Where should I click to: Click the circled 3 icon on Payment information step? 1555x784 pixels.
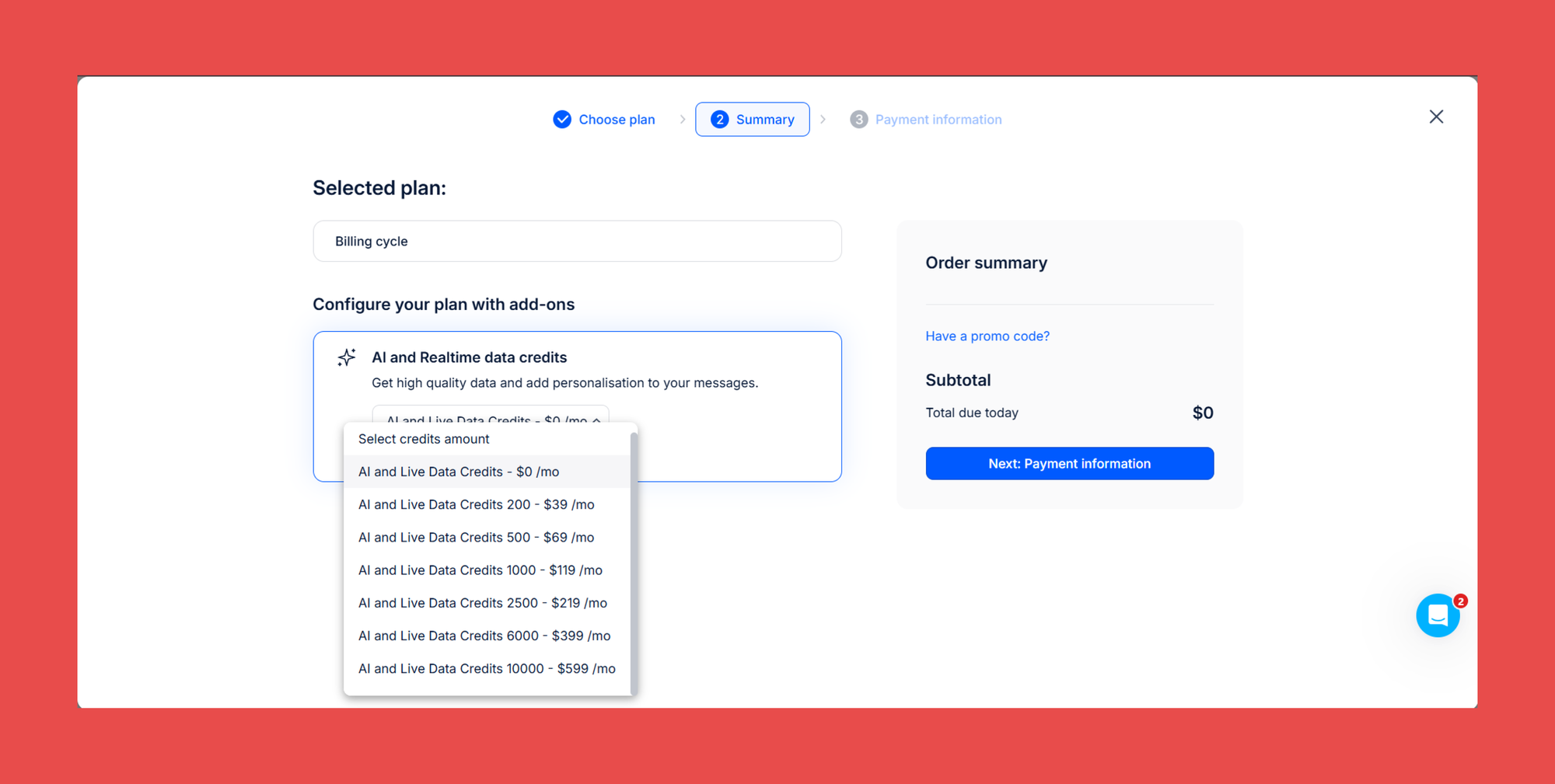point(858,119)
